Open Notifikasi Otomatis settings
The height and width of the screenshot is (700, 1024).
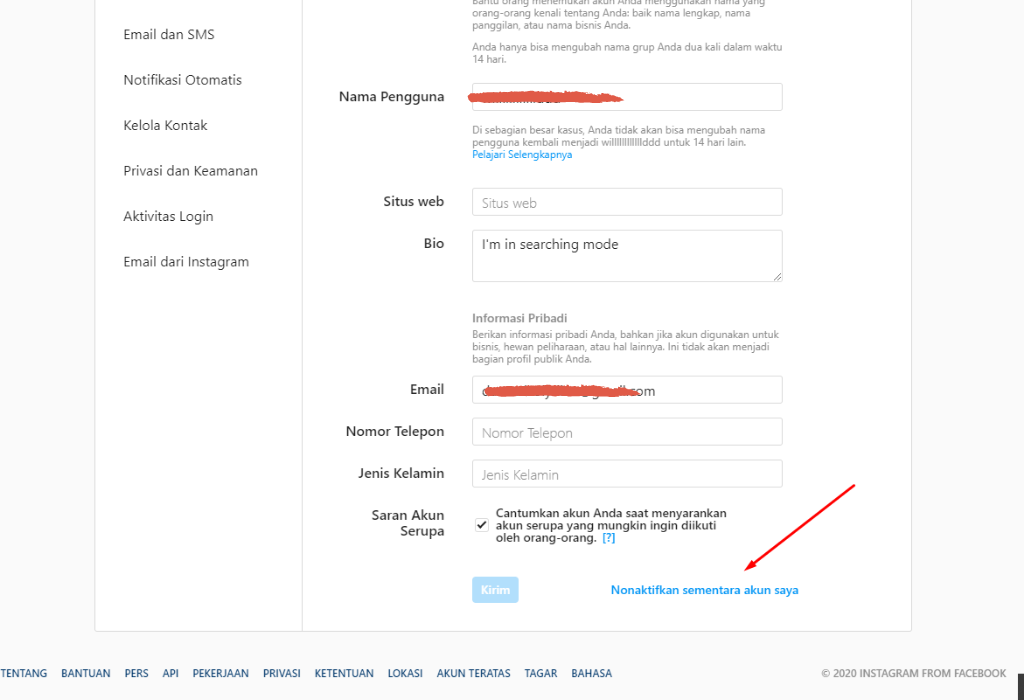click(183, 80)
